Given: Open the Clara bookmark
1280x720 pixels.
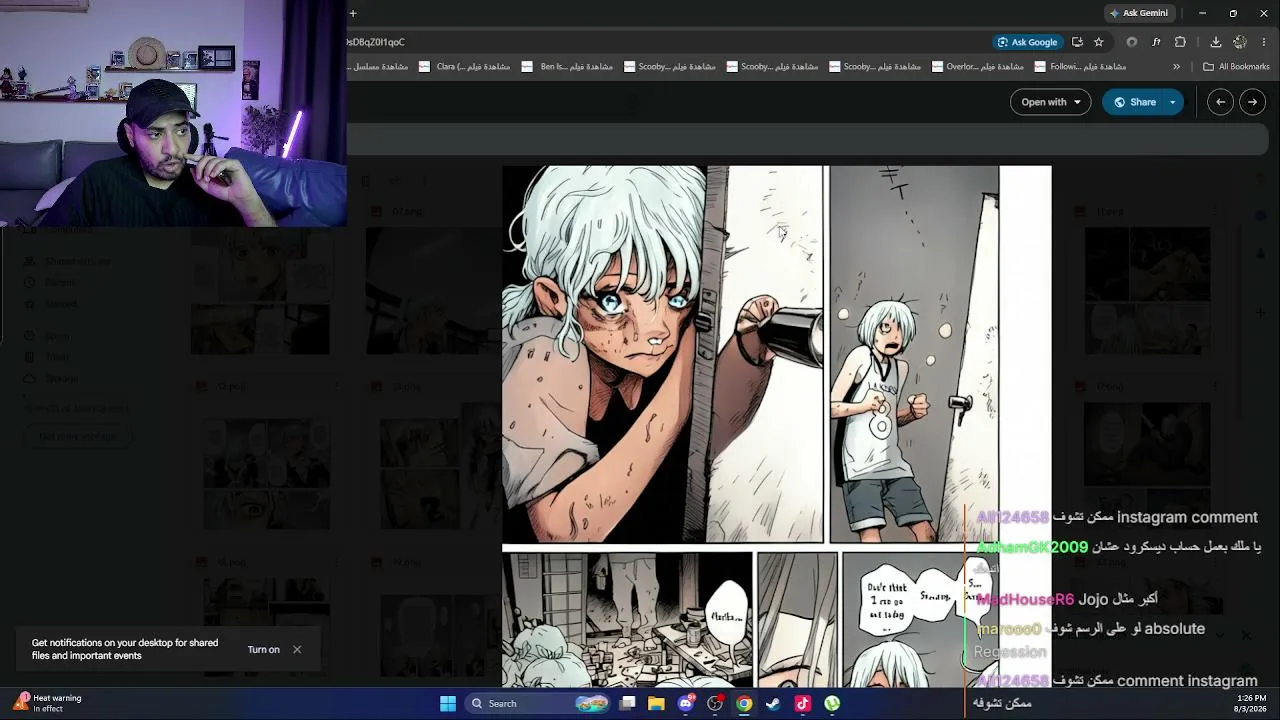Looking at the screenshot, I should tap(465, 67).
